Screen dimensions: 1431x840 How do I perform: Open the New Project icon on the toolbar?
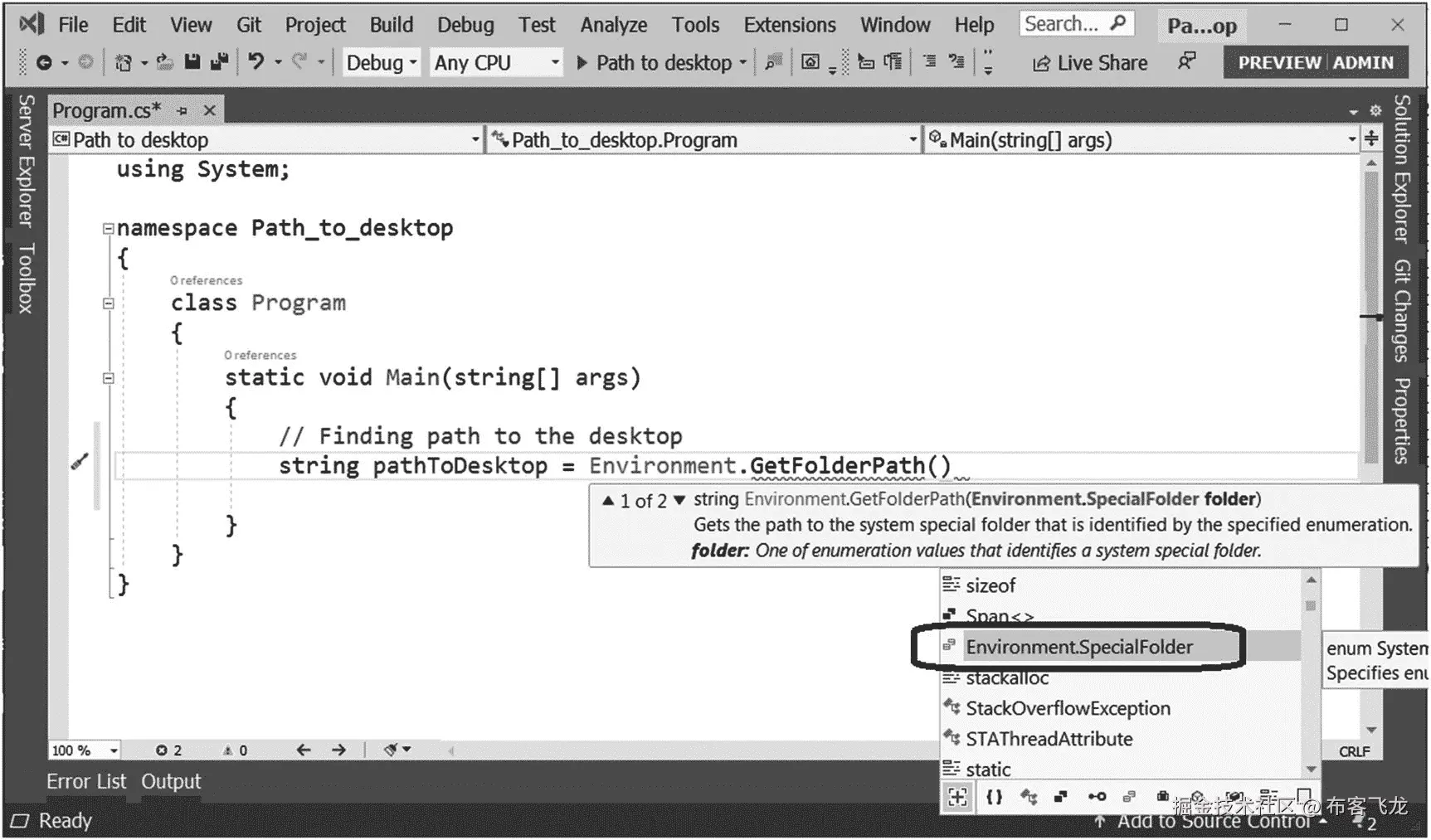tap(123, 62)
